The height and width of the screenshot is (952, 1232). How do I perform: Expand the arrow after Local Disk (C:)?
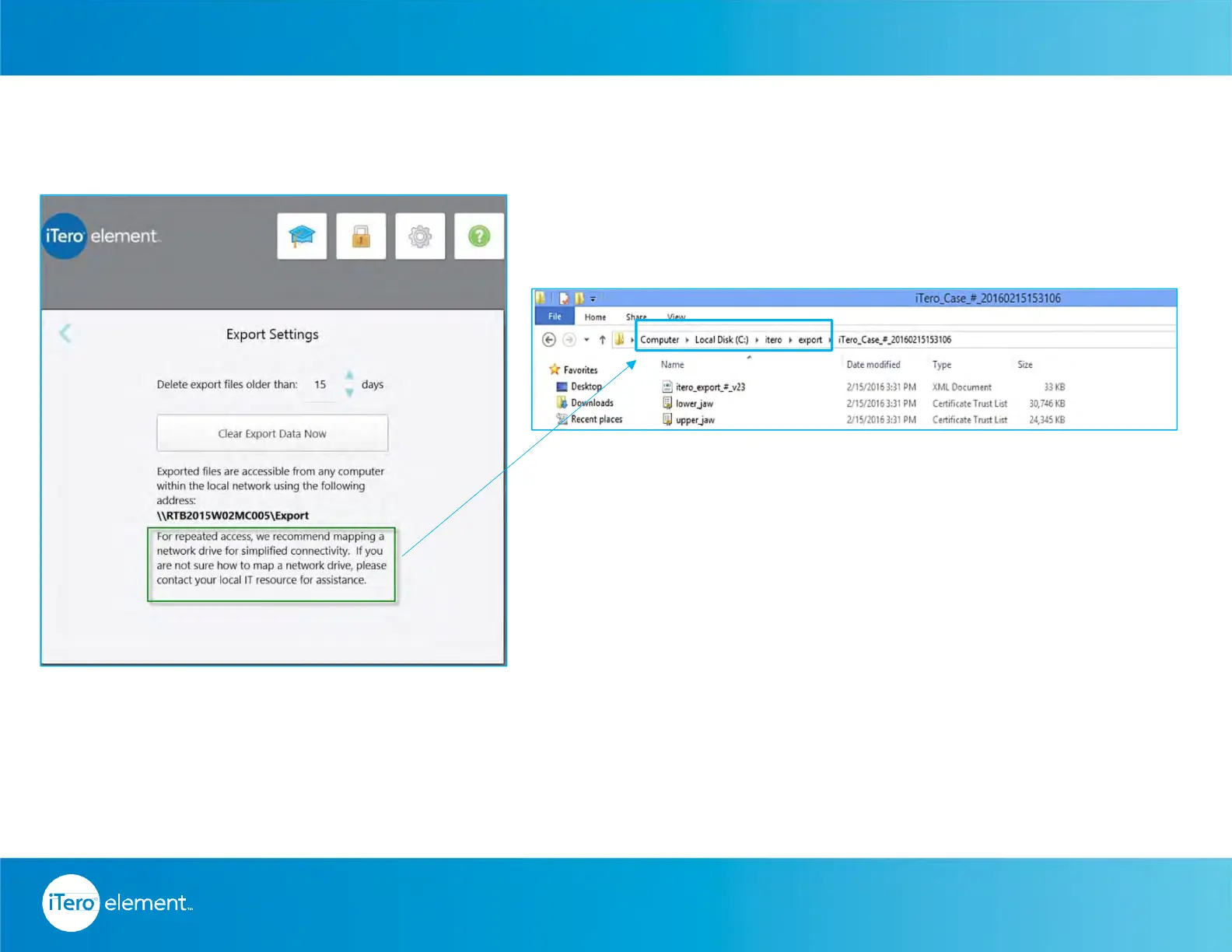click(757, 340)
